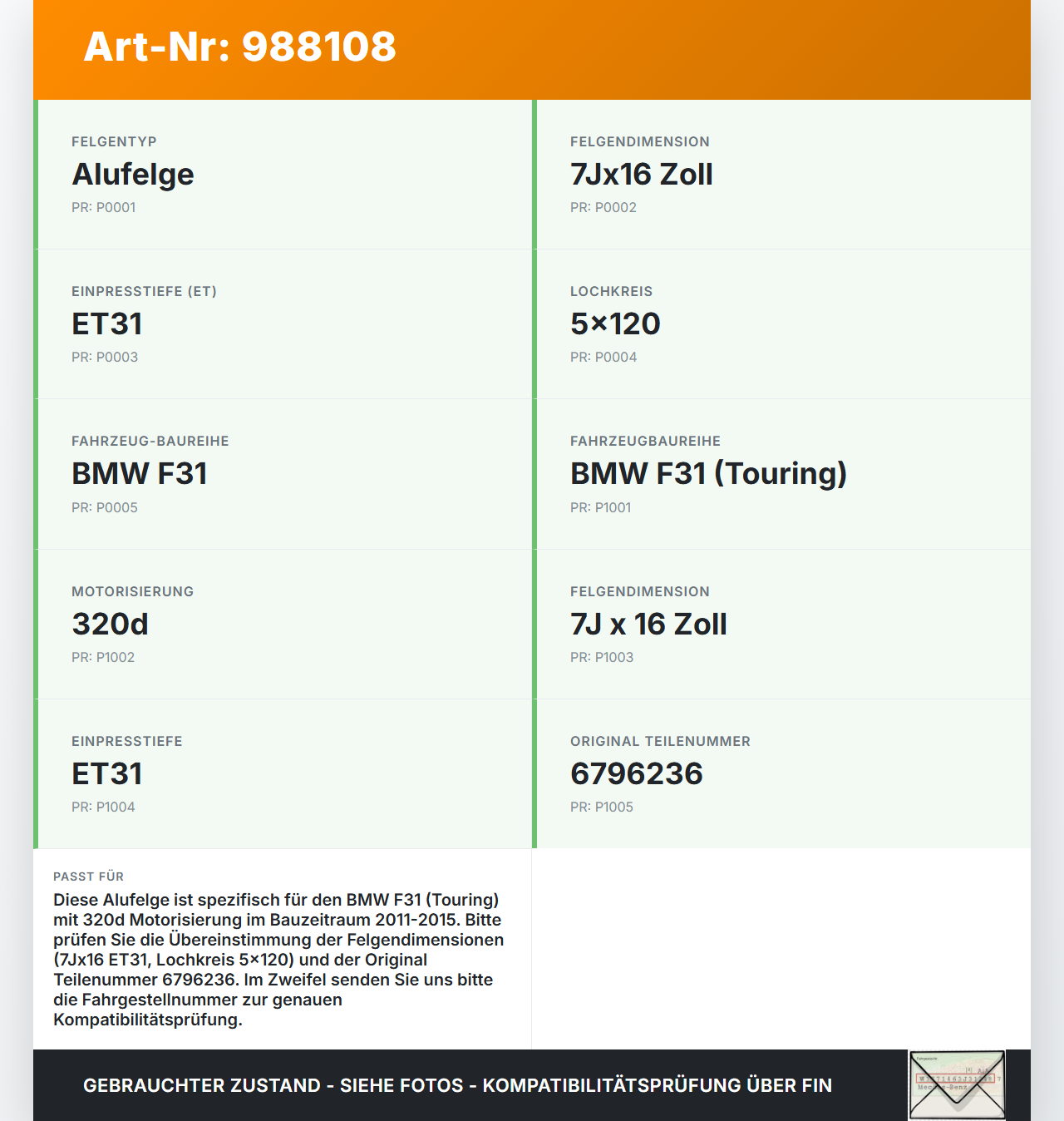Screen dimensions: 1064x1121
Task: Click the original part number 6796236
Action: (x=637, y=774)
